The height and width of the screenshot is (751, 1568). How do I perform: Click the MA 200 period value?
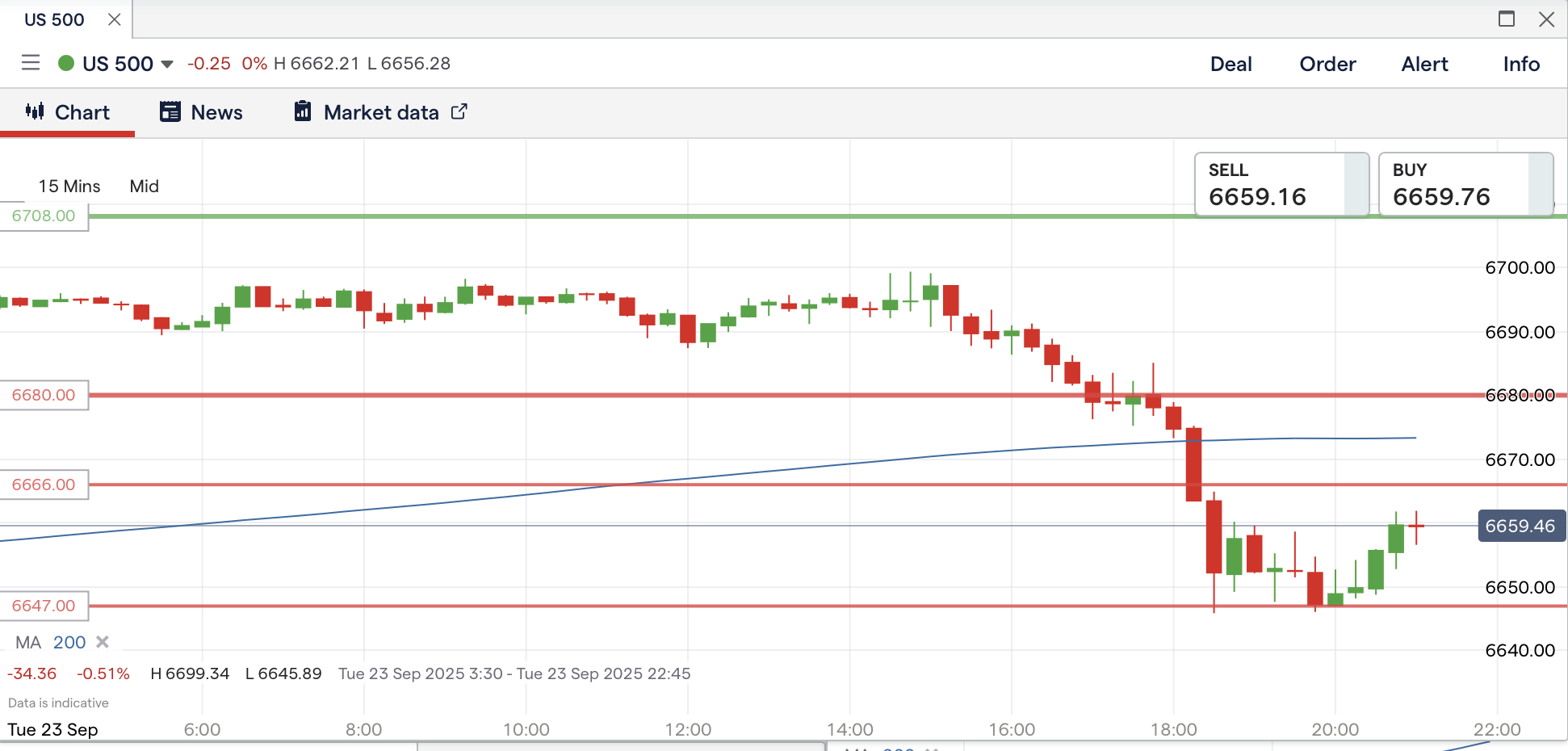pos(69,643)
